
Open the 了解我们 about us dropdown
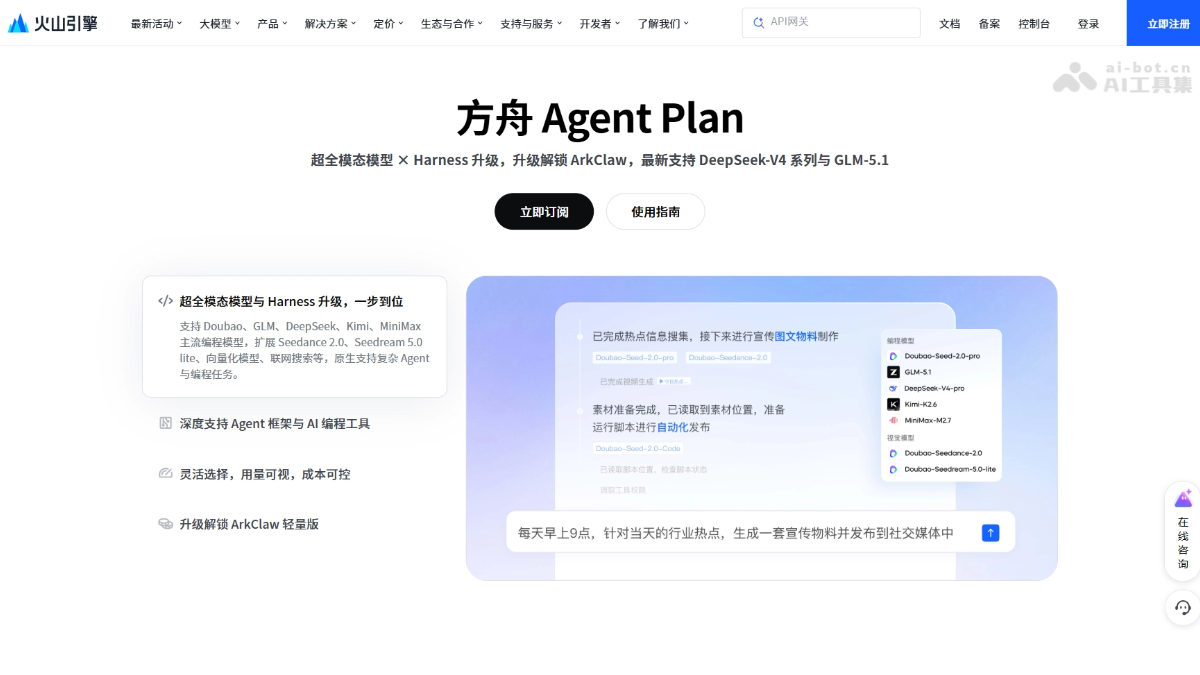(663, 23)
